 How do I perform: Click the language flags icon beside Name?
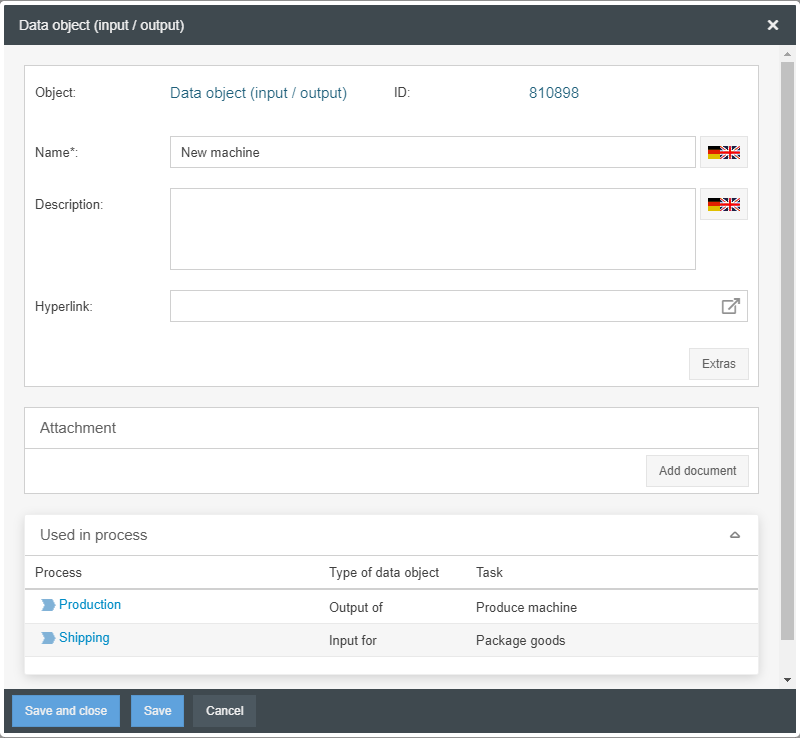pyautogui.click(x=723, y=152)
